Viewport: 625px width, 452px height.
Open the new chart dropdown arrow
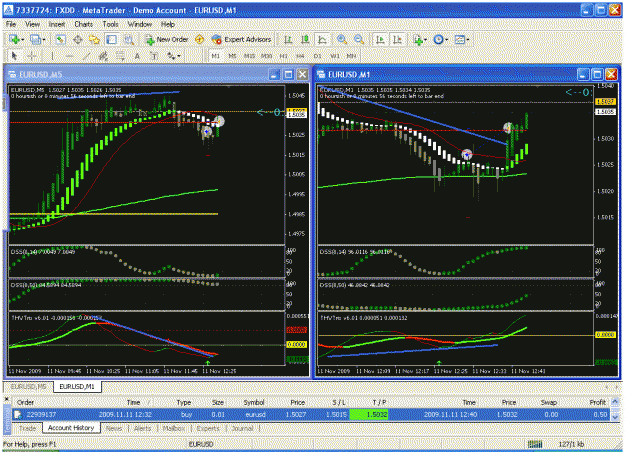[22, 39]
